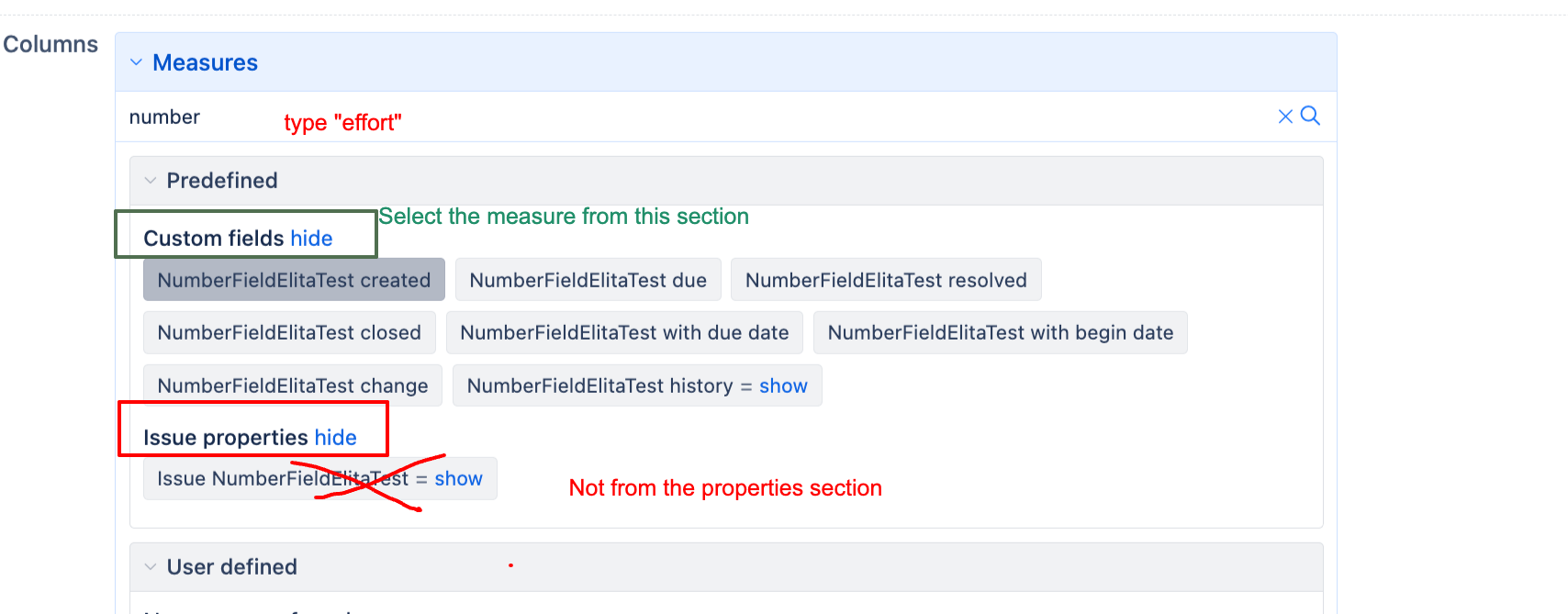Hide the Issue properties section
Viewport: 1568px width, 614px height.
(x=335, y=438)
